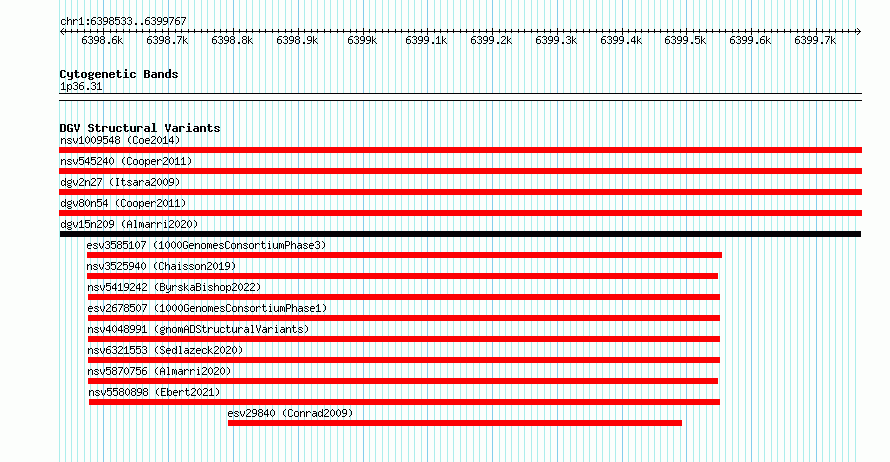This screenshot has width=890, height=462.
Task: Select the nsv1009548 (Coe2014) label
Action: pyautogui.click(x=120, y=140)
